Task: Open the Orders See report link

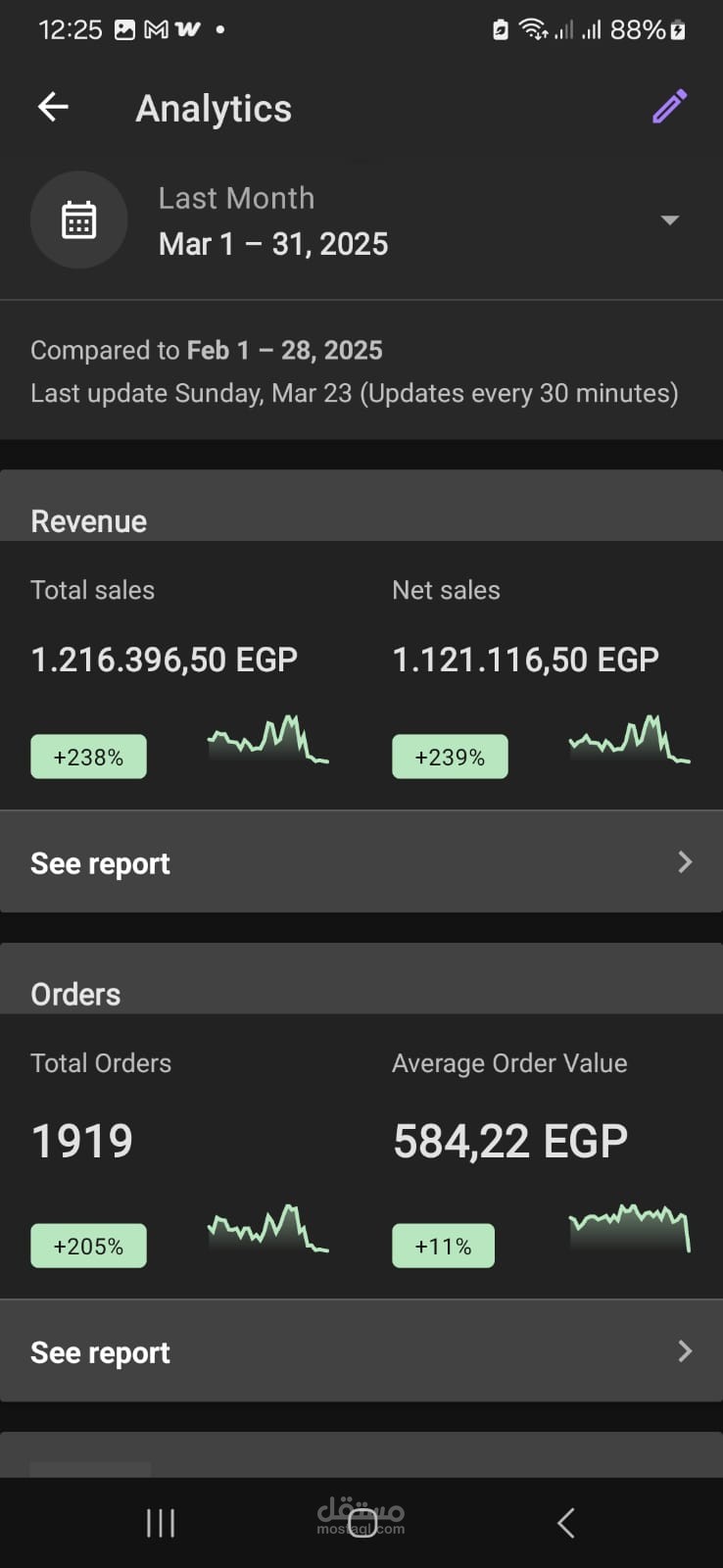Action: click(x=100, y=1352)
